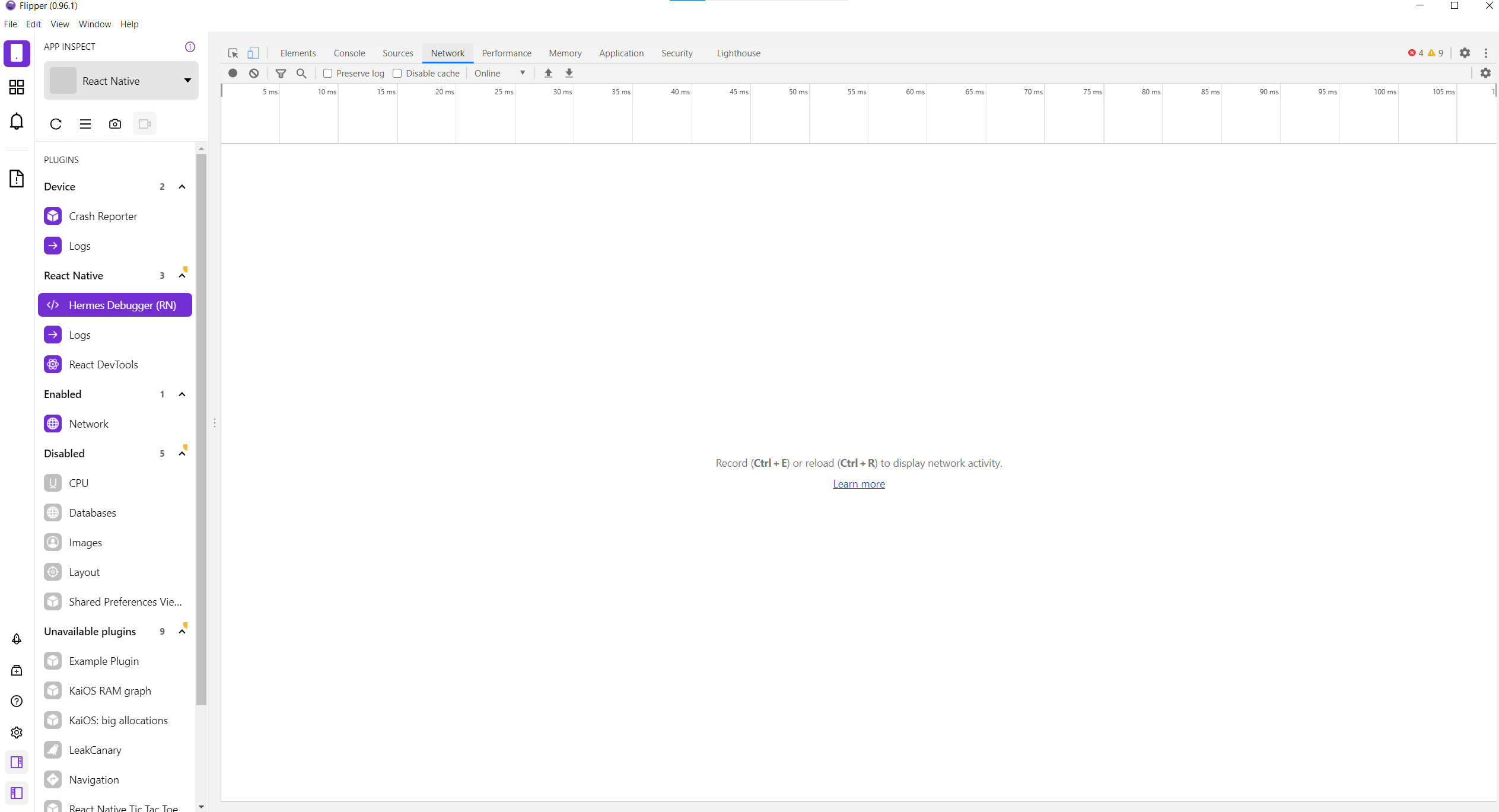Viewport: 1499px width, 812px height.
Task: Reload the device list with the refresh icon
Action: (56, 123)
